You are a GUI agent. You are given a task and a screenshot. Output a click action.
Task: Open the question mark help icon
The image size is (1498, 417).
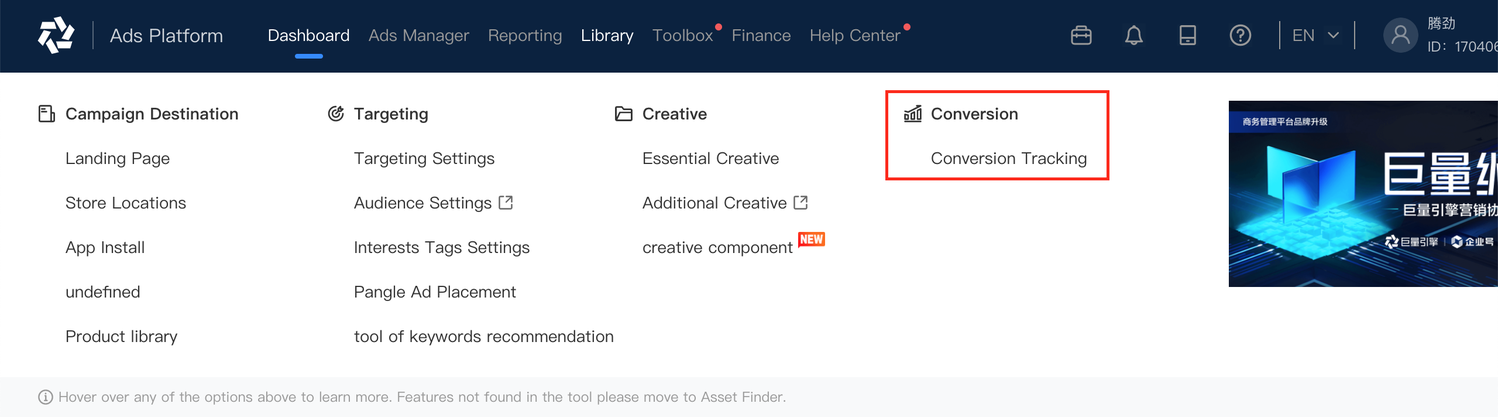pos(1240,35)
